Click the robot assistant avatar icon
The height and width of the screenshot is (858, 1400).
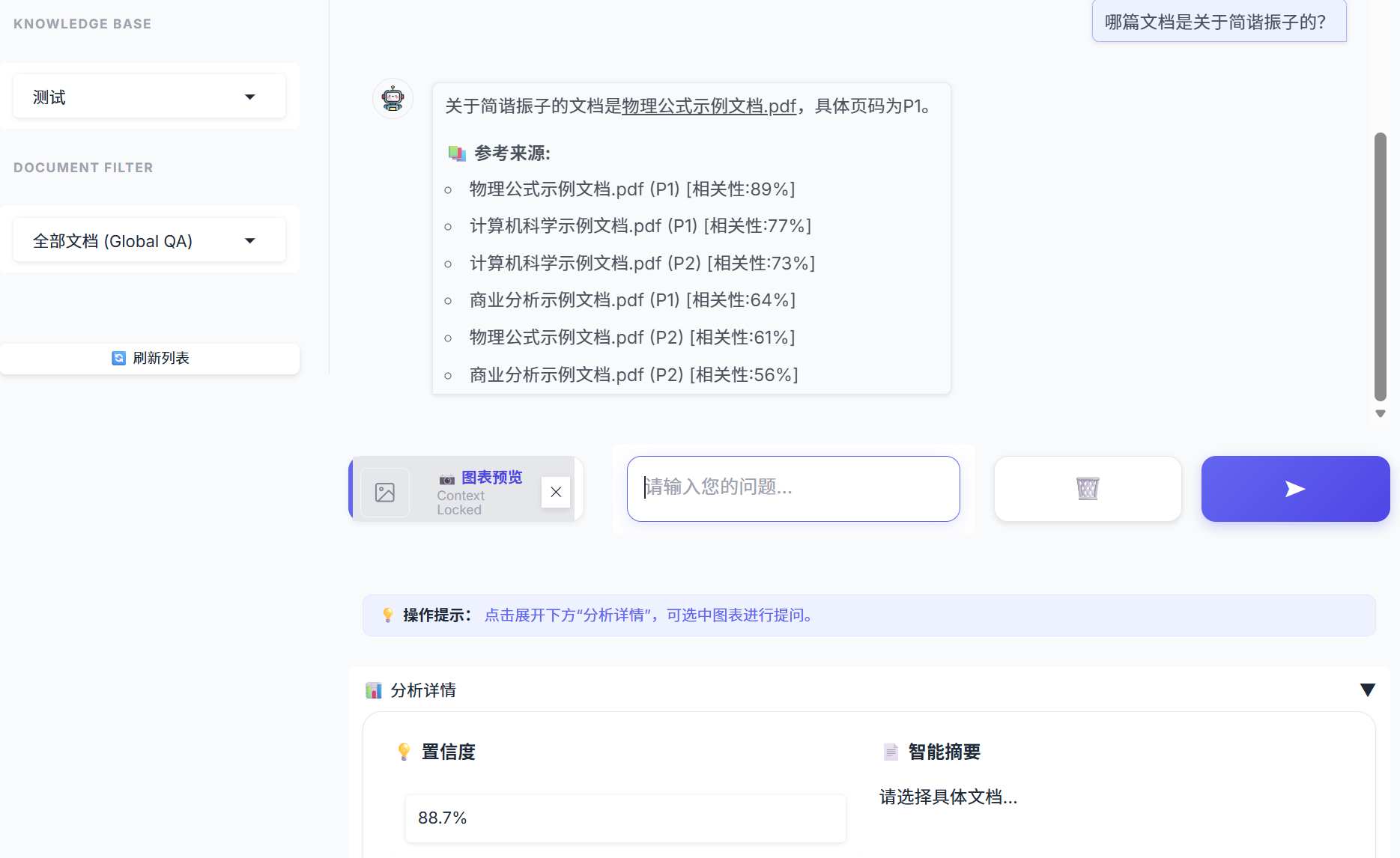click(x=393, y=98)
